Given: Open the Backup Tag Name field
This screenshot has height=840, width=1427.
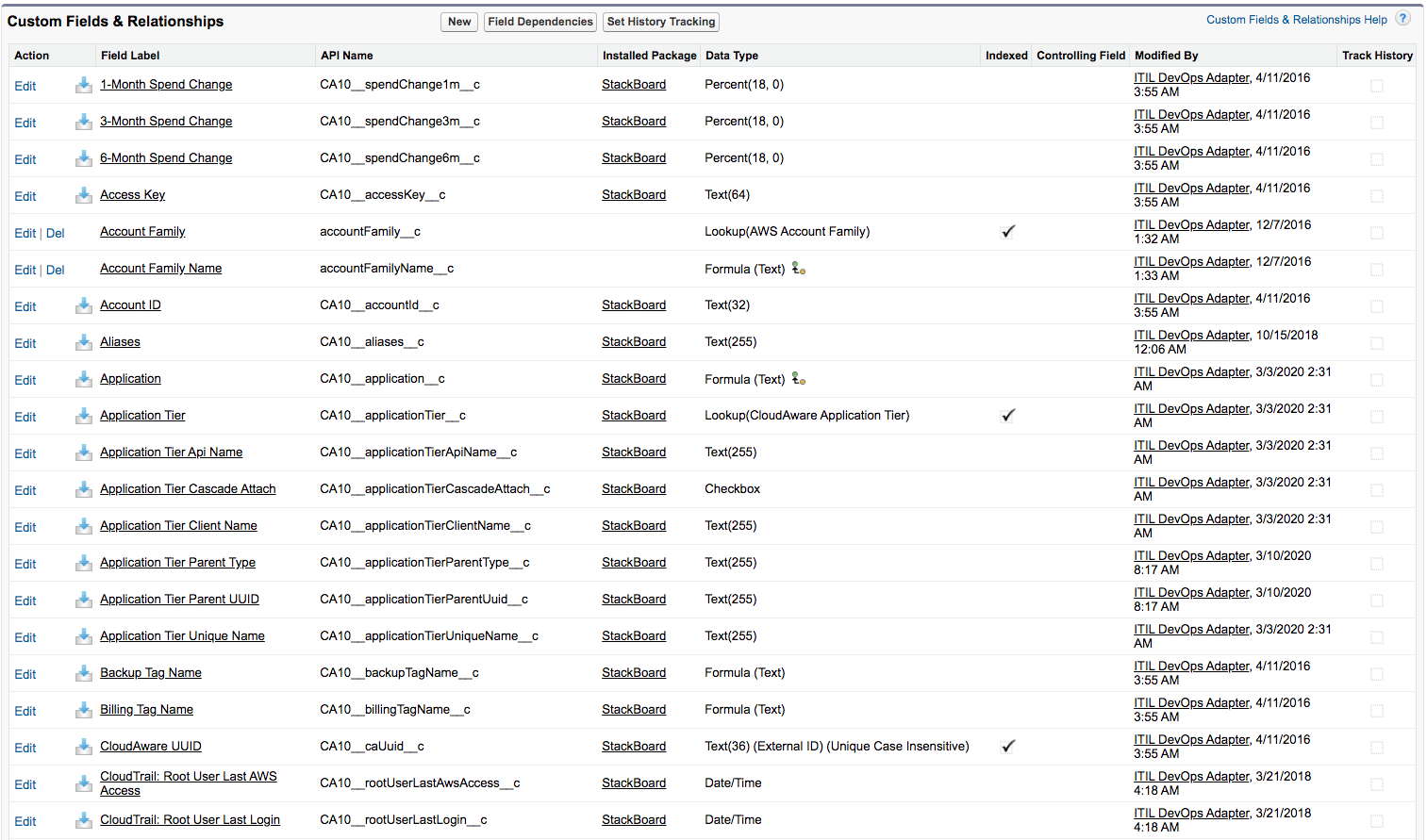Looking at the screenshot, I should (x=151, y=673).
